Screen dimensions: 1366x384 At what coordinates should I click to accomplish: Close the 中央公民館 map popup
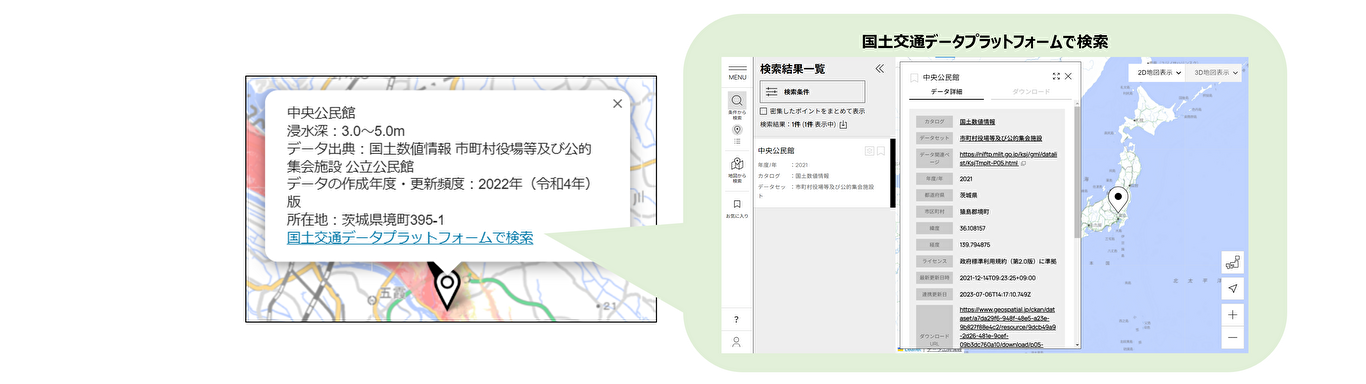pyautogui.click(x=617, y=103)
